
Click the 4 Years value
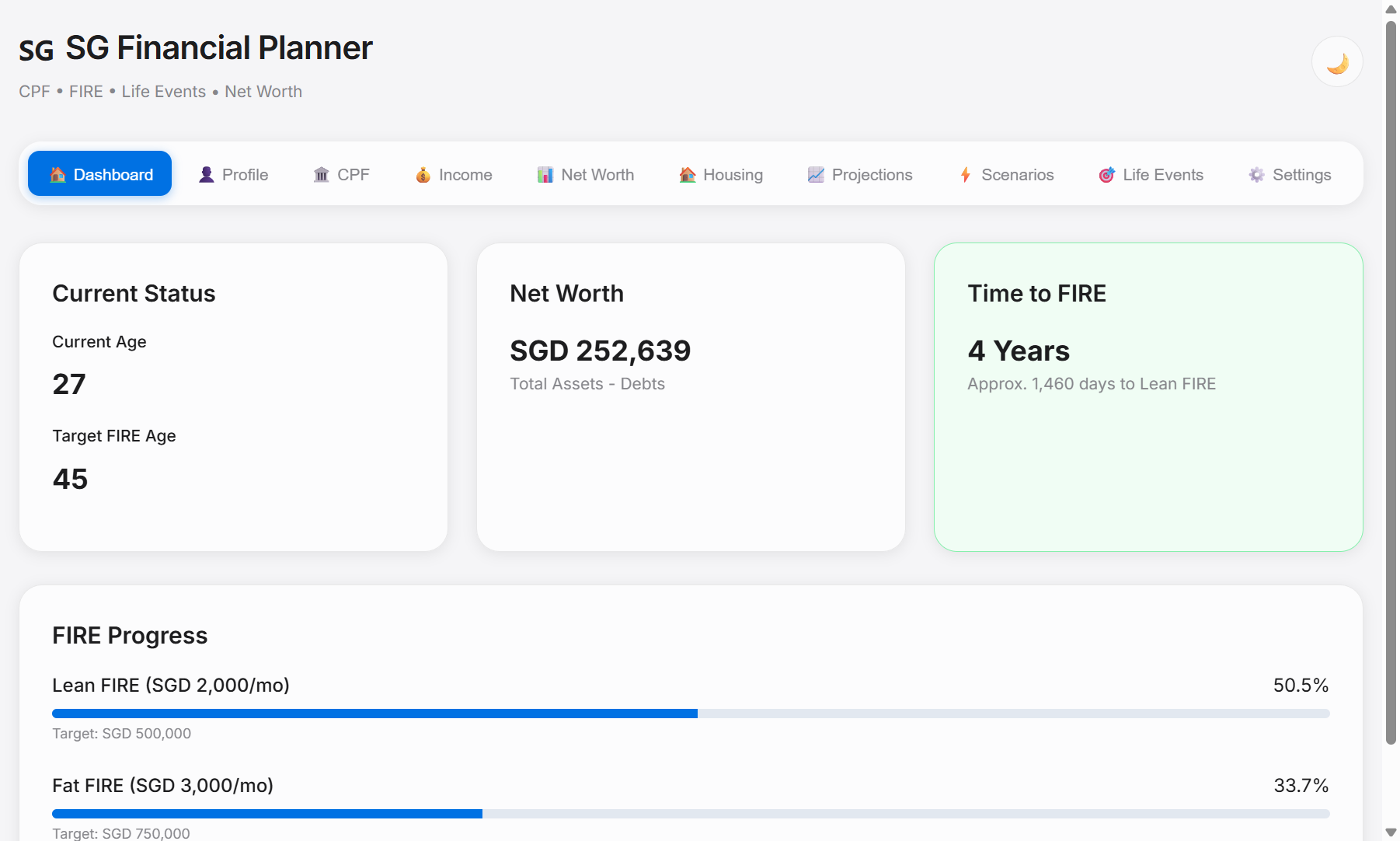1019,351
